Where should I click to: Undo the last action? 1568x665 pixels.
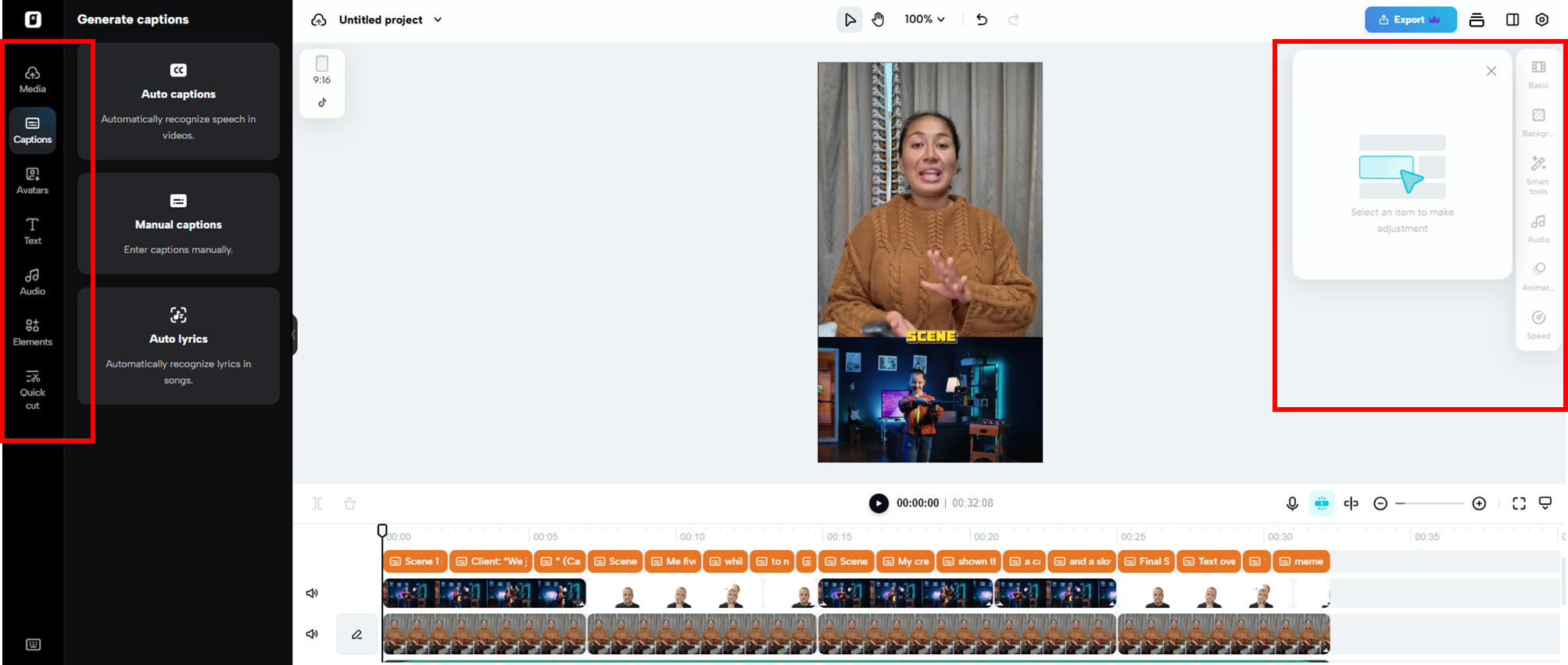point(982,20)
